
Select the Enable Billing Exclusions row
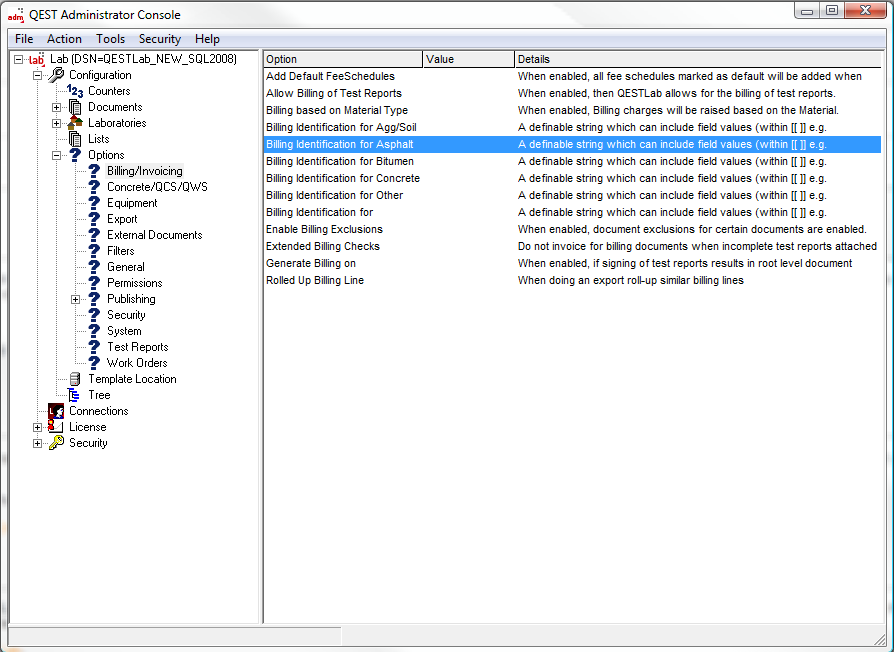point(324,229)
